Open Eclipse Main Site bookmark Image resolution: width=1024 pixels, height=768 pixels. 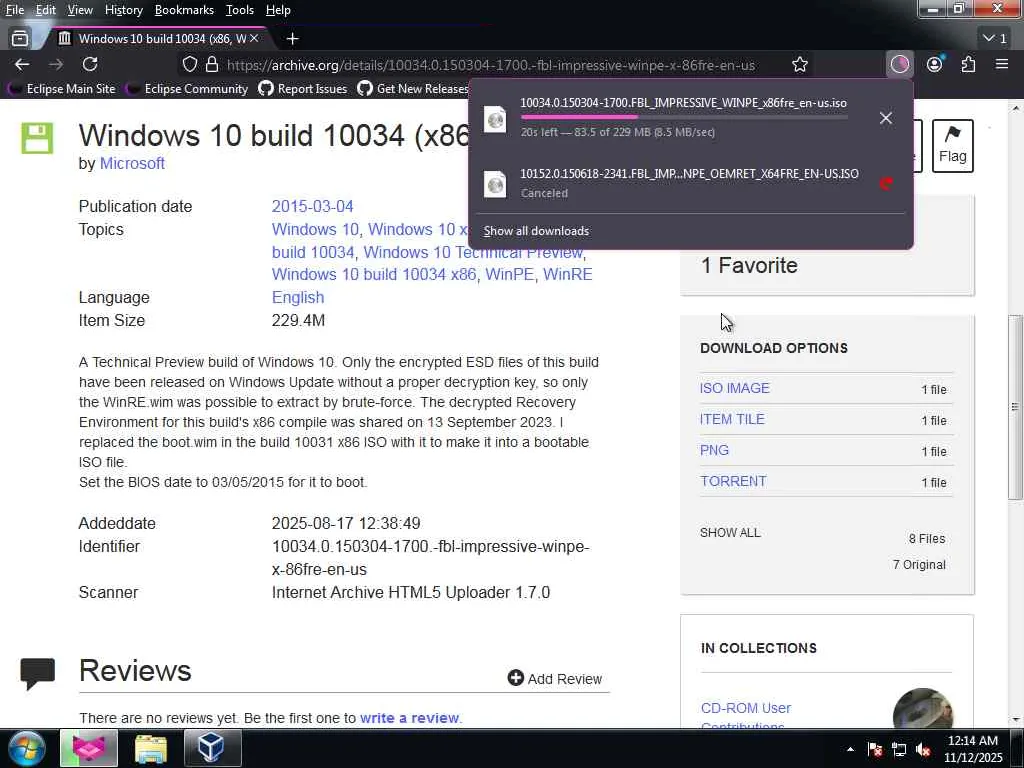[x=62, y=88]
